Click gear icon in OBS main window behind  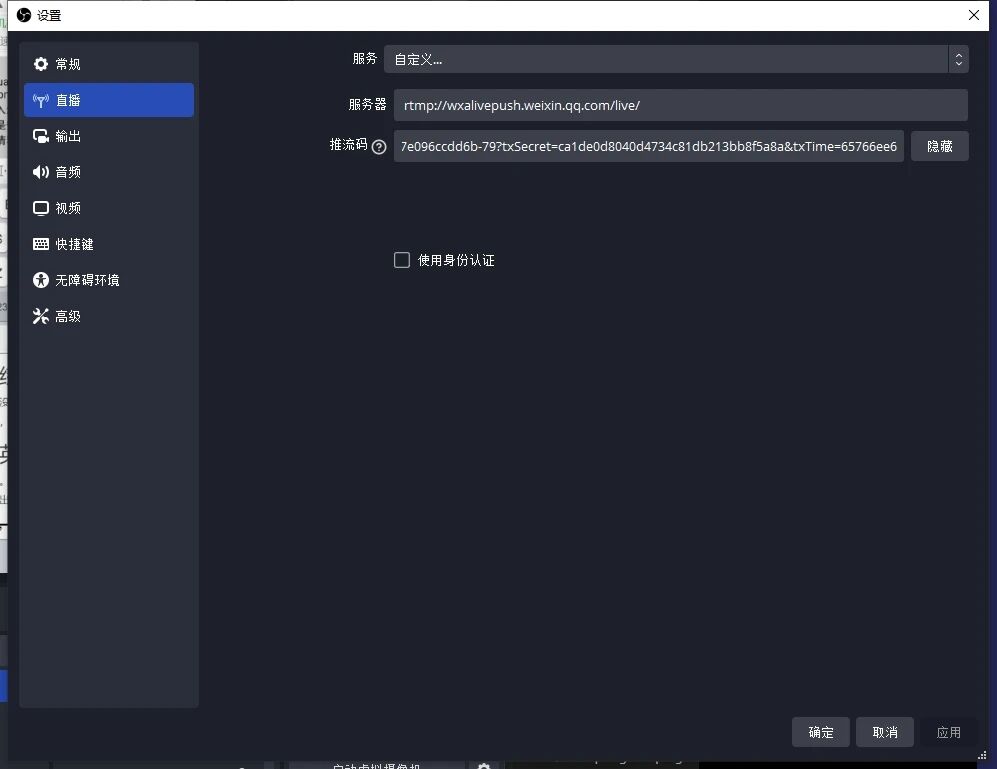[484, 765]
